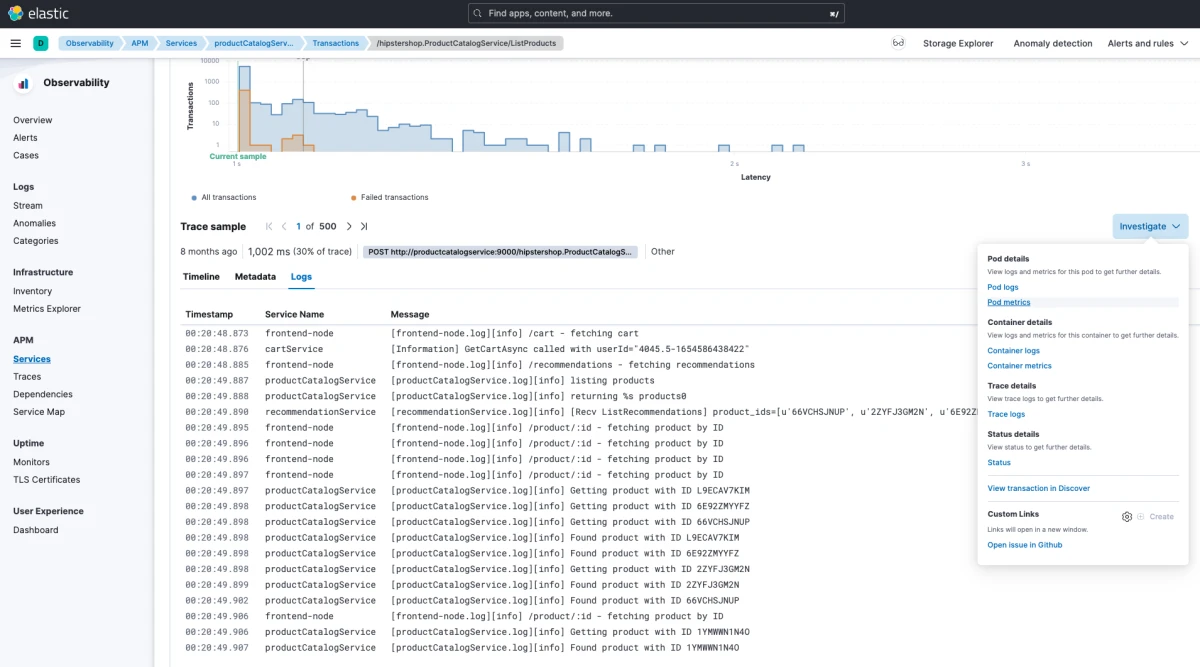Open TLS Certificates
1200x667 pixels.
click(x=46, y=479)
